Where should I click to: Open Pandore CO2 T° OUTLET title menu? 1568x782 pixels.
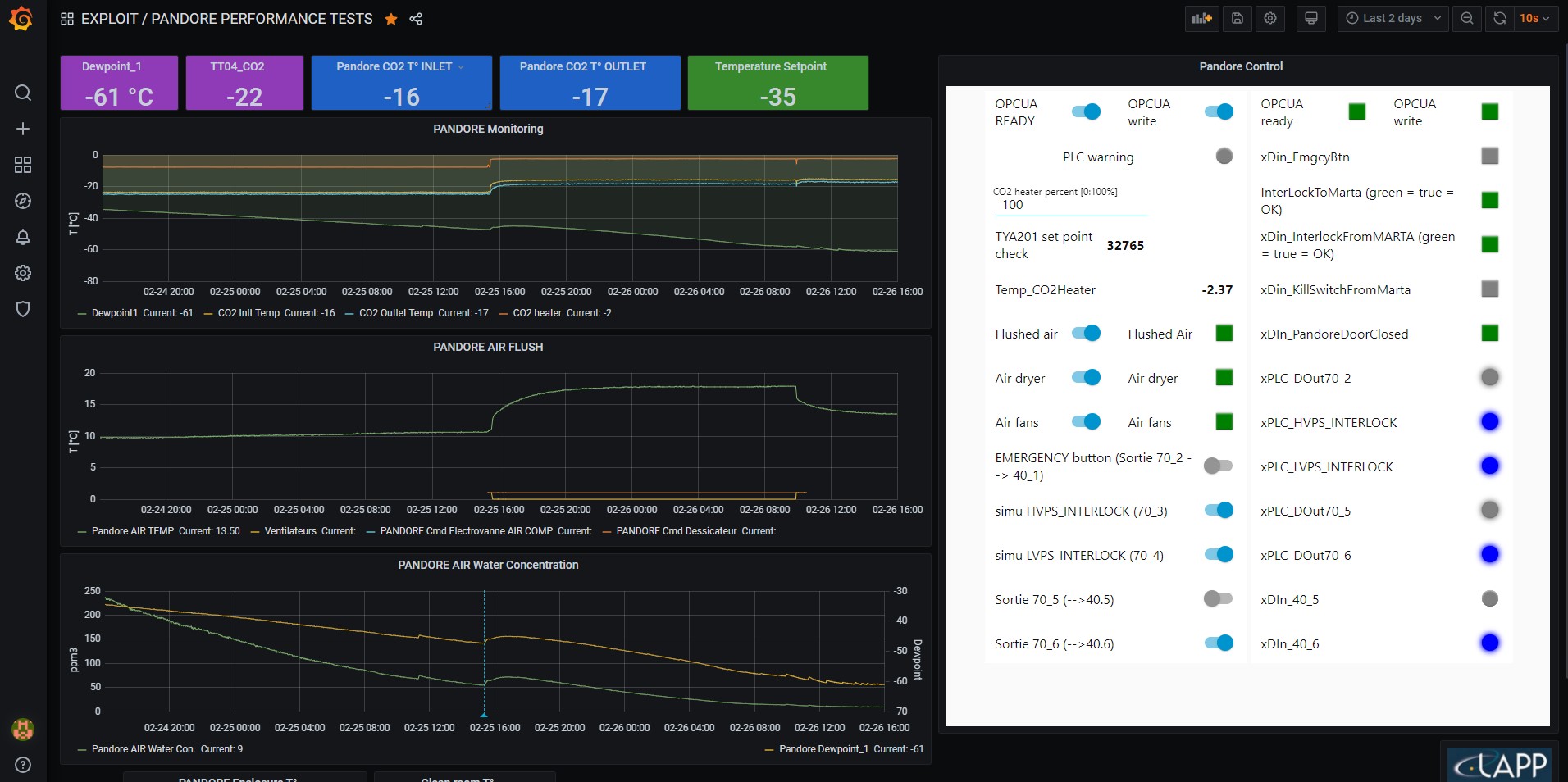click(583, 66)
